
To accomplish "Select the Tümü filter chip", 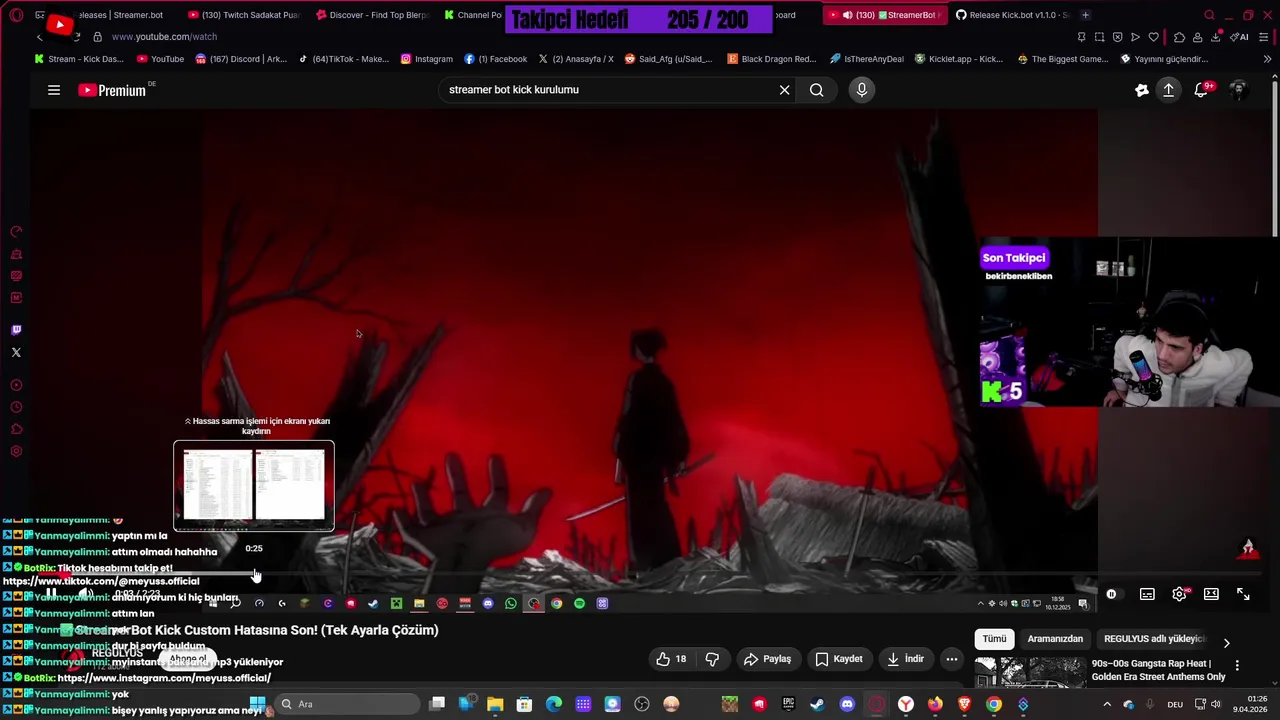I will (994, 639).
